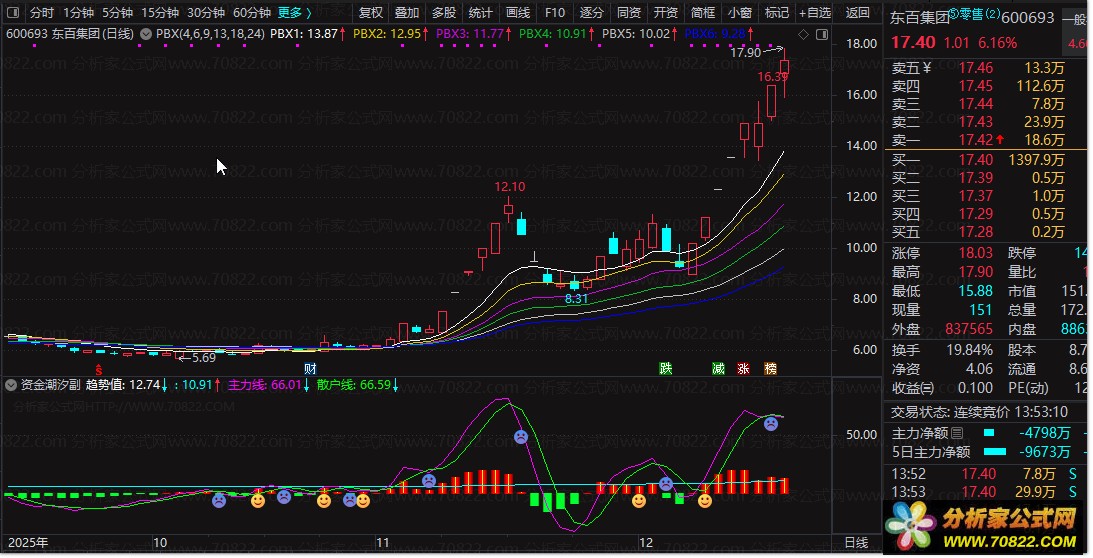This screenshot has width=1093, height=558.
Task: Toggle the left sidebar panel icon
Action: (12, 13)
